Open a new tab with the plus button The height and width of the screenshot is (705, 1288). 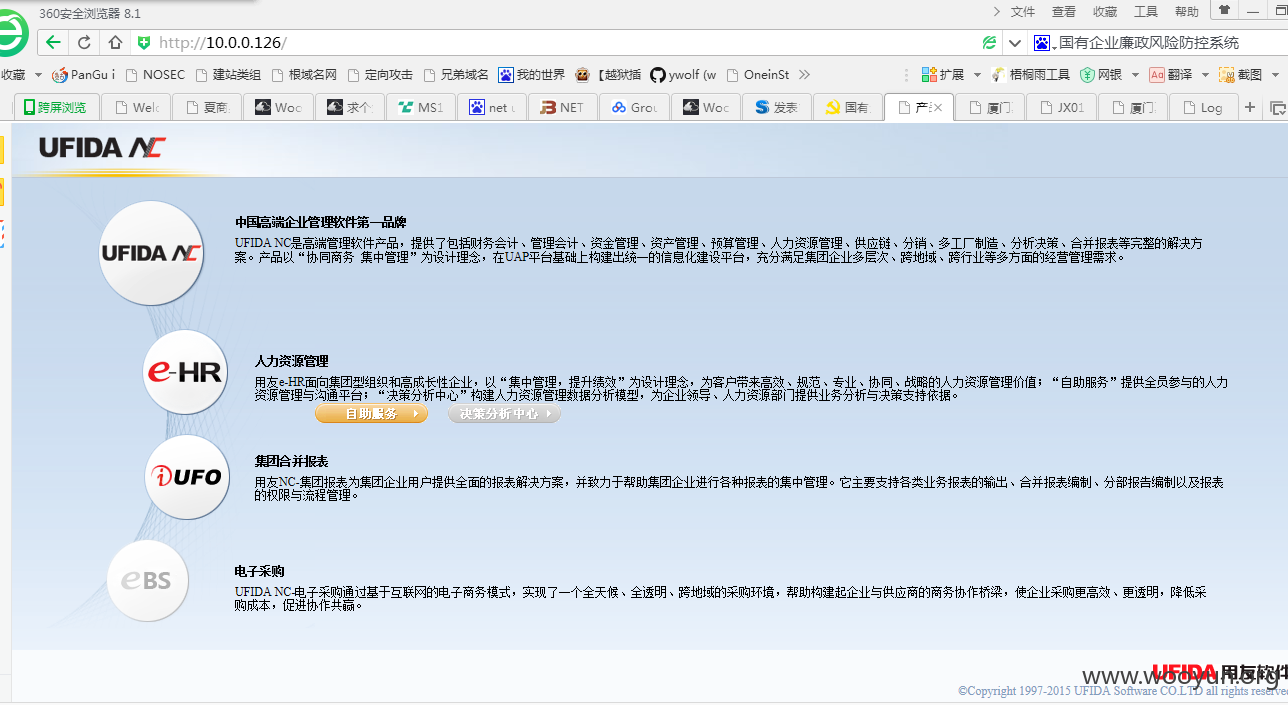click(1250, 107)
